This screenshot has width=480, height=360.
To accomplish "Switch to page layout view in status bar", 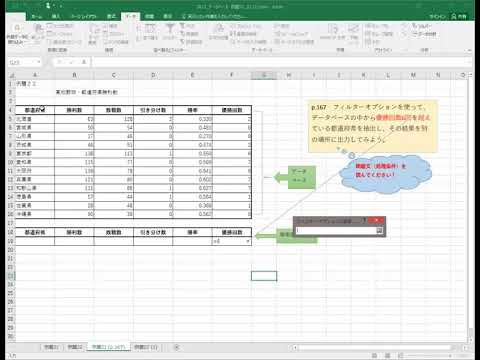I will coord(387,356).
